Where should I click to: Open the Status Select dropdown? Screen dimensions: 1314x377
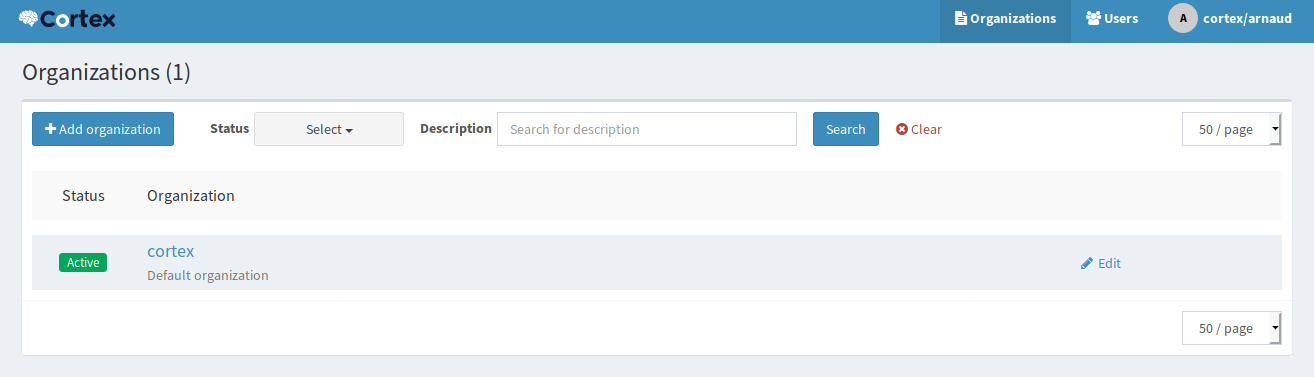(329, 129)
